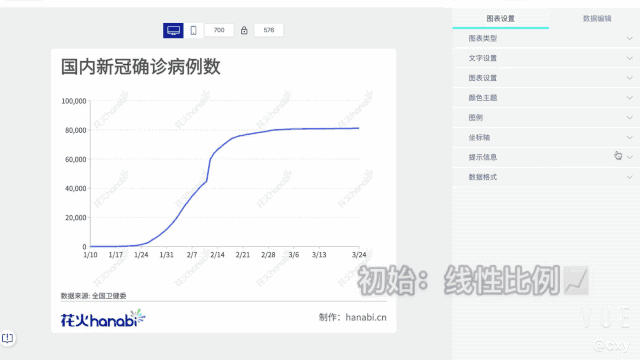The height and width of the screenshot is (360, 640).
Task: Expand the 图例 section
Action: [x=546, y=118]
